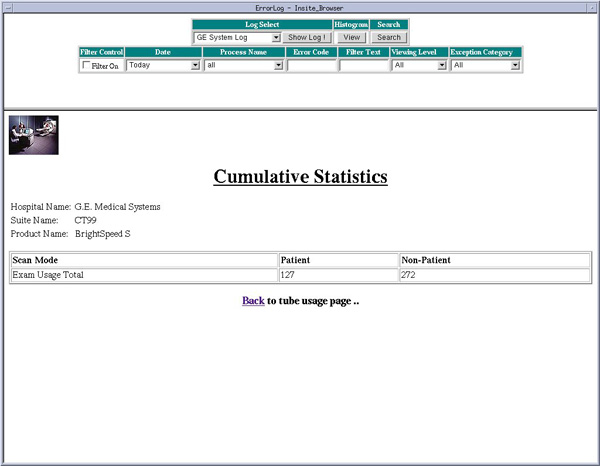Viewport: 600px width, 466px height.
Task: Click the Patient value 127 cell
Action: [338, 275]
